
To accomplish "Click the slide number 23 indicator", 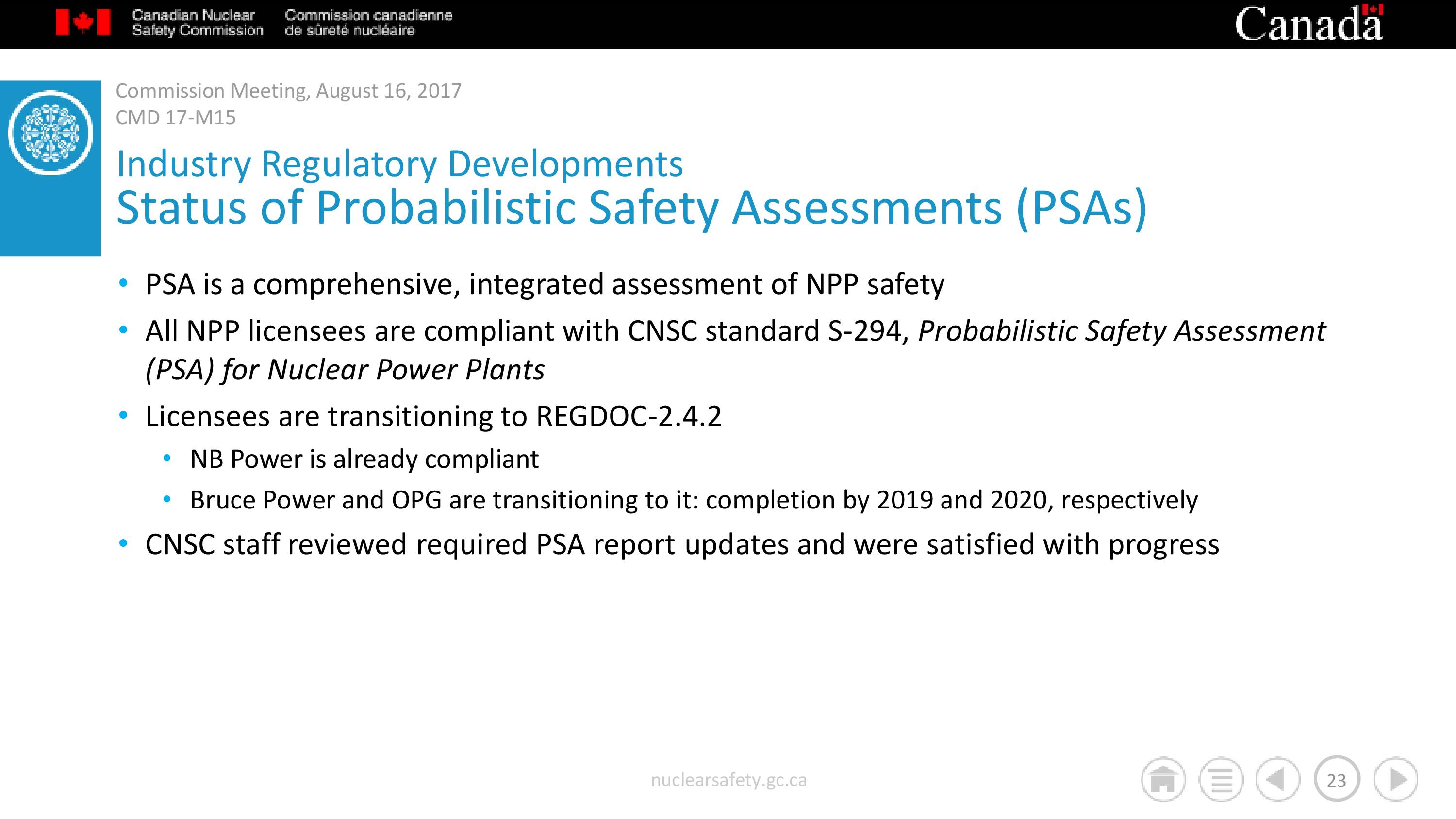I will [1337, 779].
